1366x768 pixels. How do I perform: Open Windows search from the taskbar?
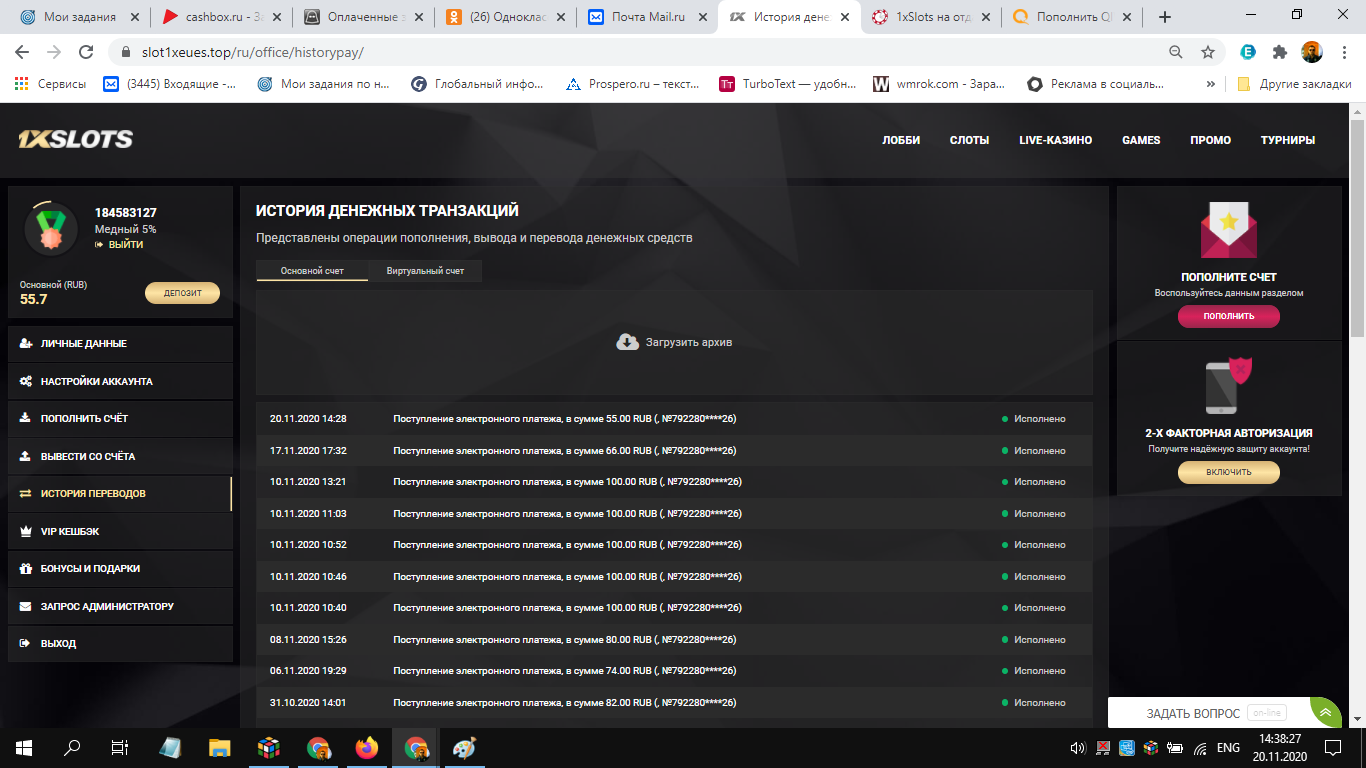click(x=72, y=747)
